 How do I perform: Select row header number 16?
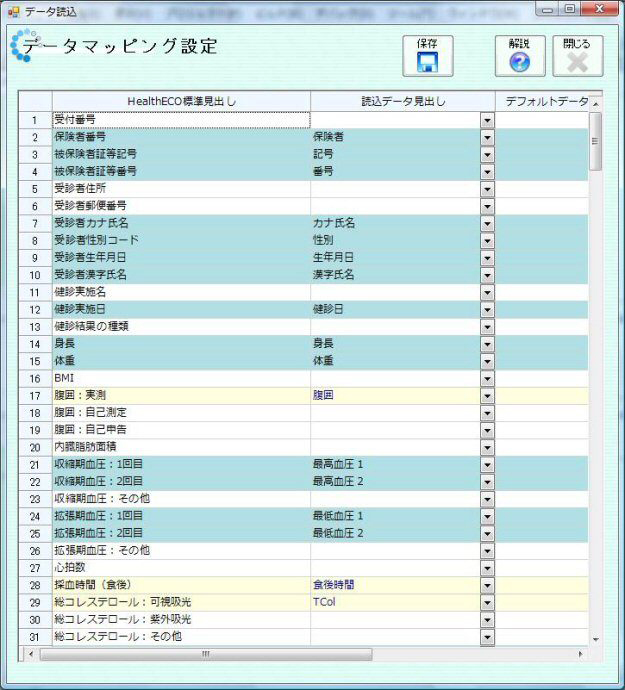[x=35, y=378]
